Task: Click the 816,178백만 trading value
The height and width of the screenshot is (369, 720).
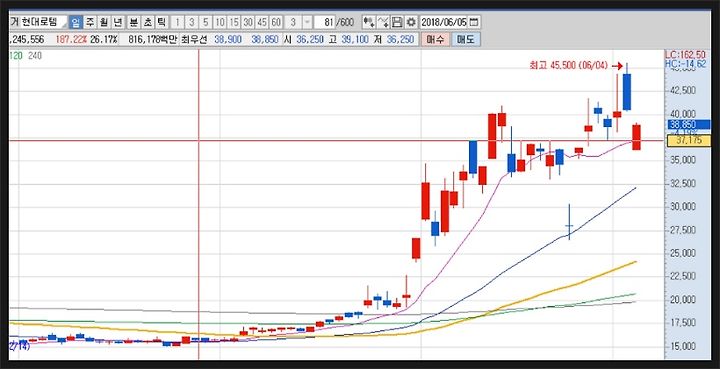Action: click(x=153, y=39)
